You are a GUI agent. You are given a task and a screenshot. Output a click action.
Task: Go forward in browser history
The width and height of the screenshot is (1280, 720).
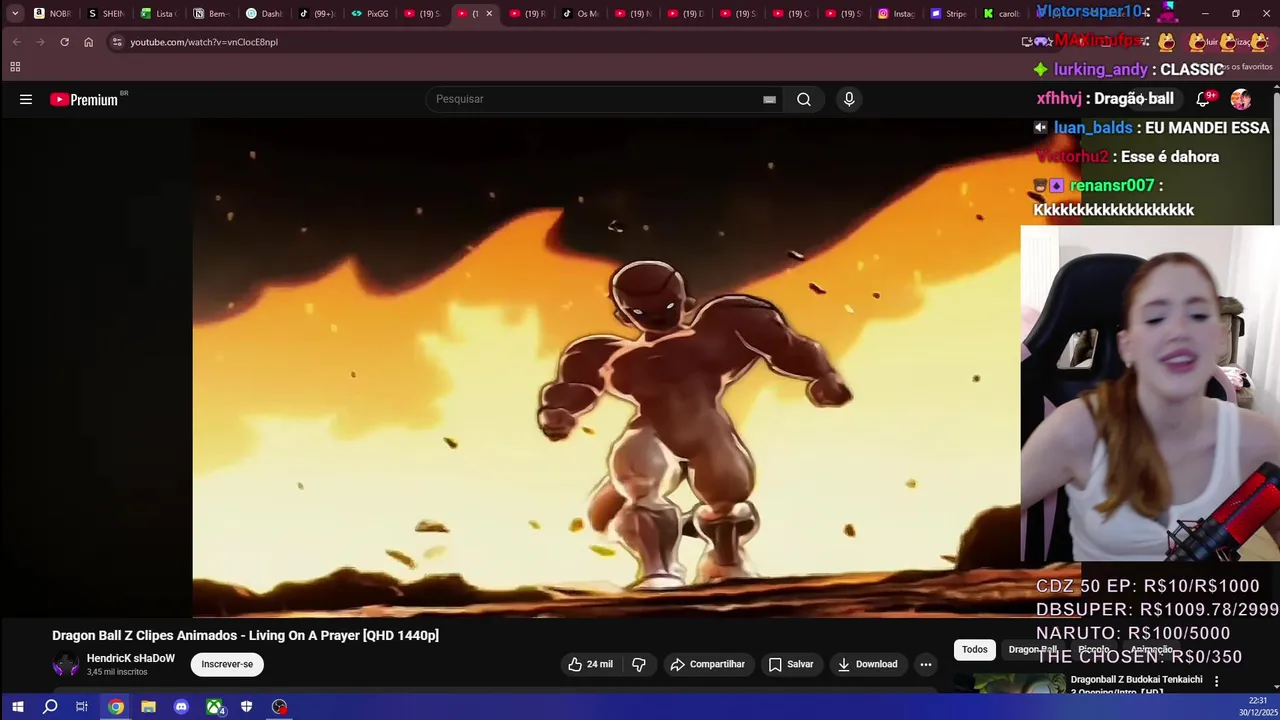coord(40,42)
